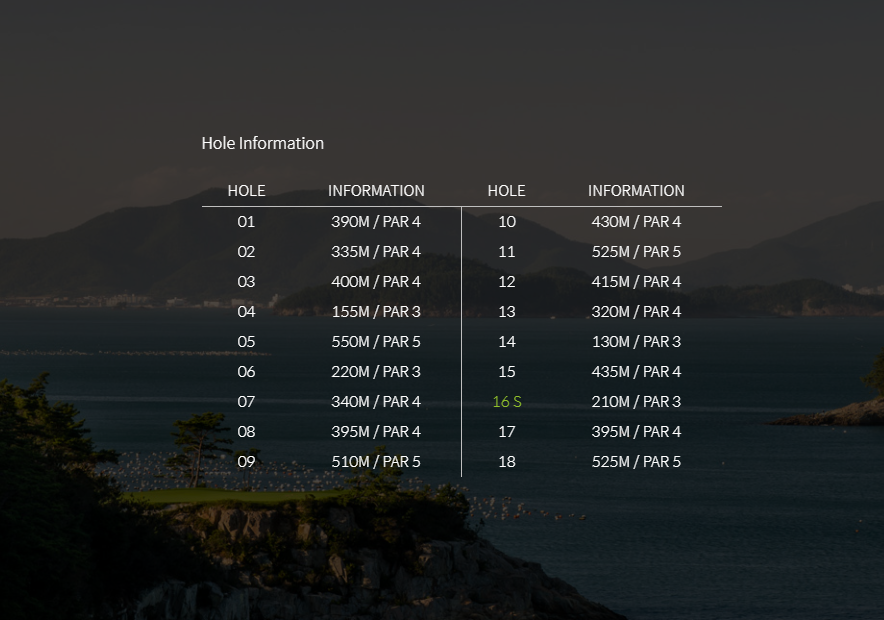Click the 435M / PAR 4 cell
This screenshot has height=620, width=884.
click(637, 371)
